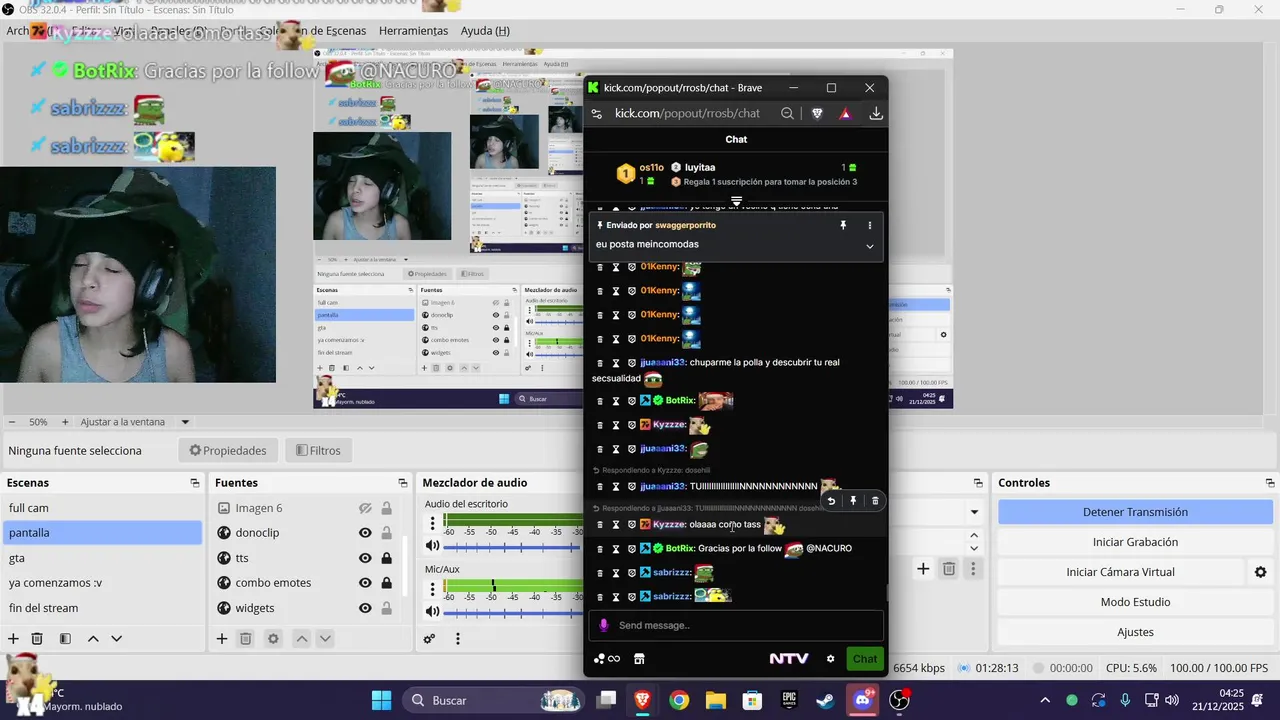Undock the Escenas panel
The image size is (1280, 720).
pos(194,483)
